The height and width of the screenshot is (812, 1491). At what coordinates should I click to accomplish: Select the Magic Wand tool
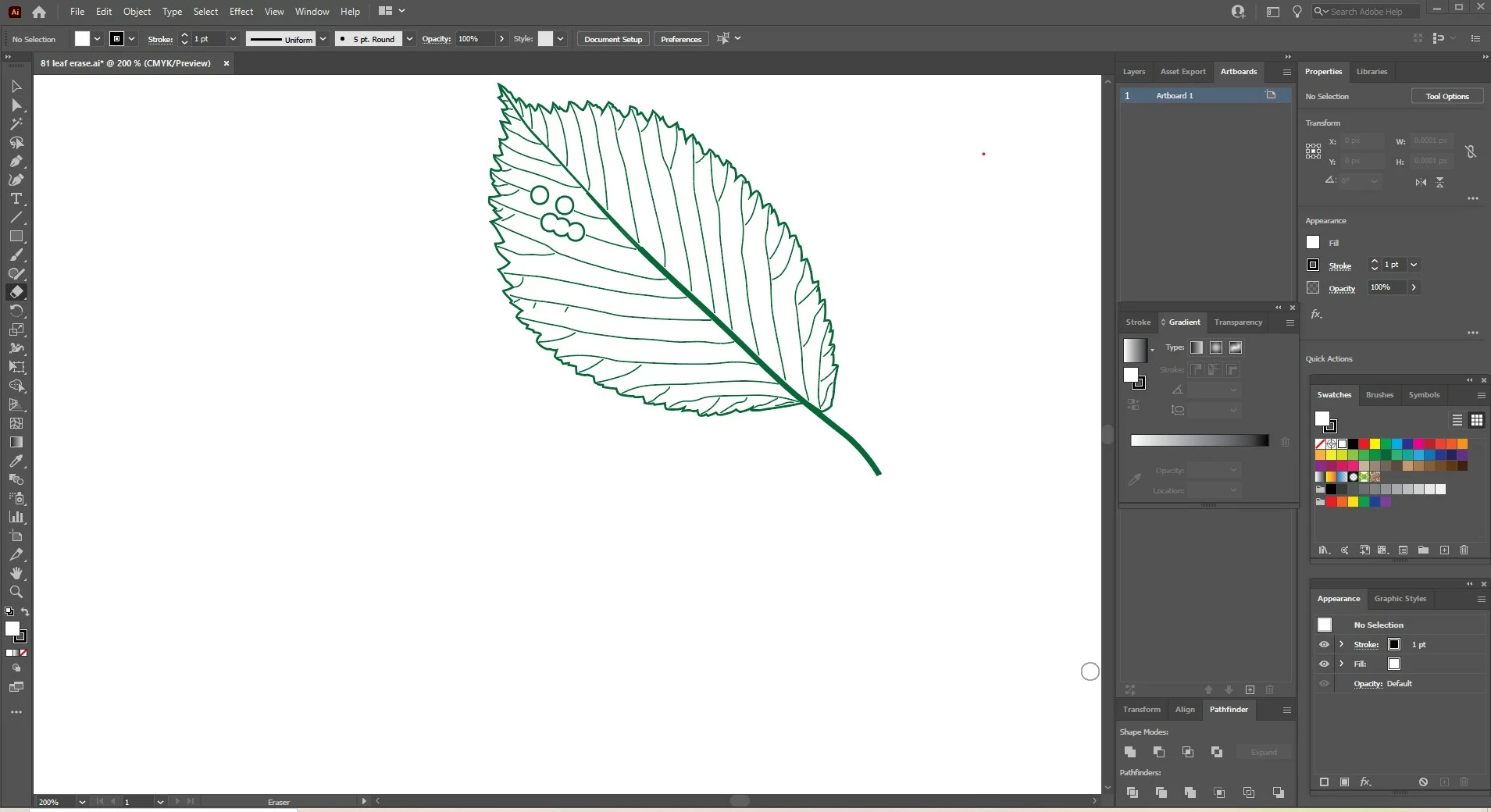pos(16,124)
